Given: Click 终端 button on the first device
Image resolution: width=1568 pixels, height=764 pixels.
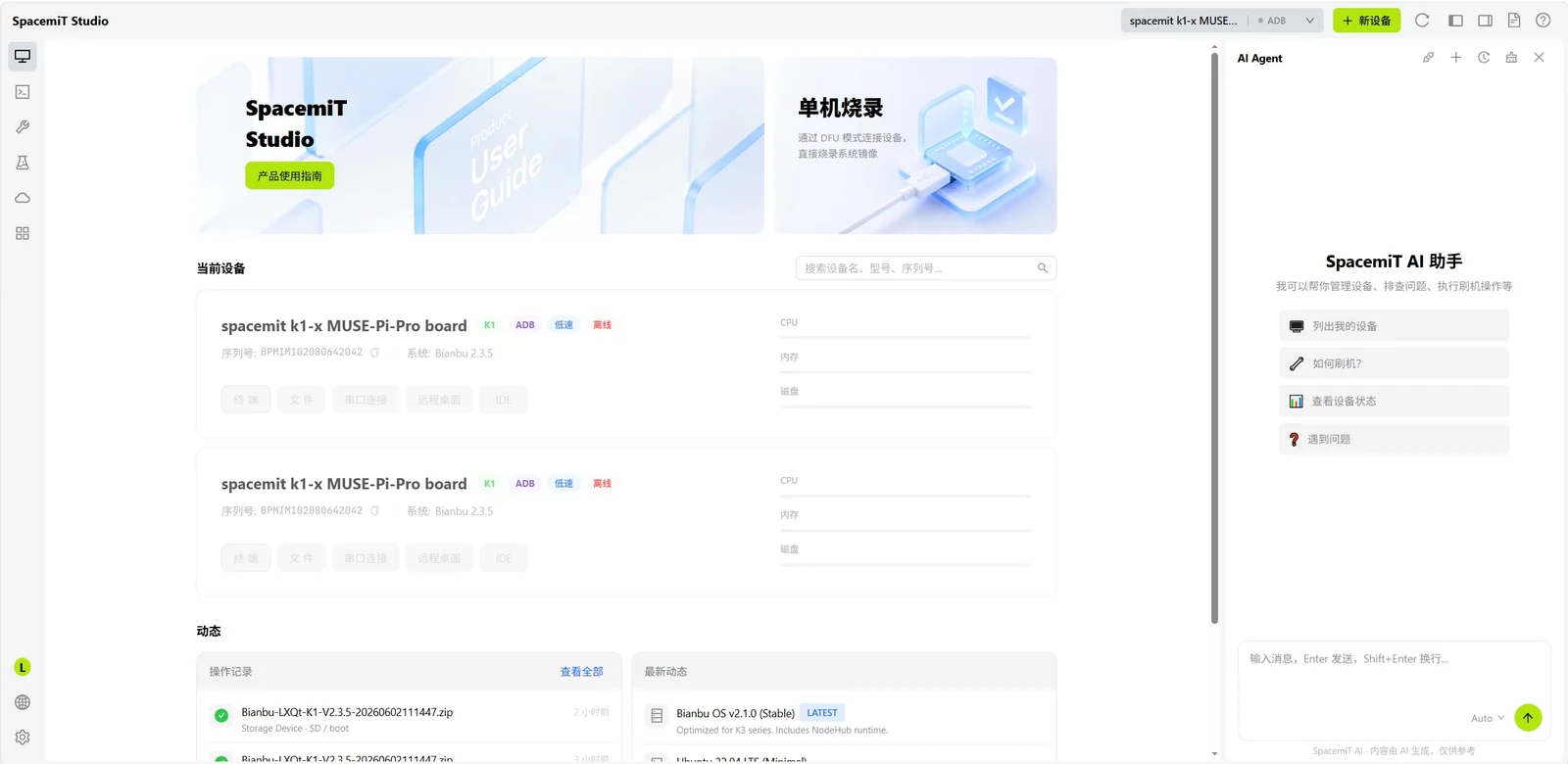Looking at the screenshot, I should pyautogui.click(x=246, y=400).
